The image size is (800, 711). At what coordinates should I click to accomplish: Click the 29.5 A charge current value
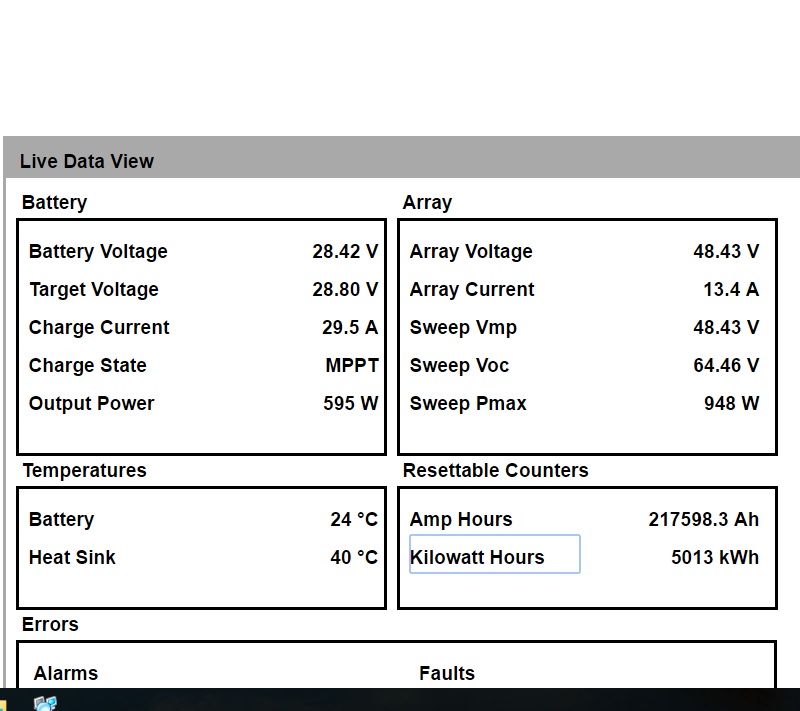(x=350, y=327)
